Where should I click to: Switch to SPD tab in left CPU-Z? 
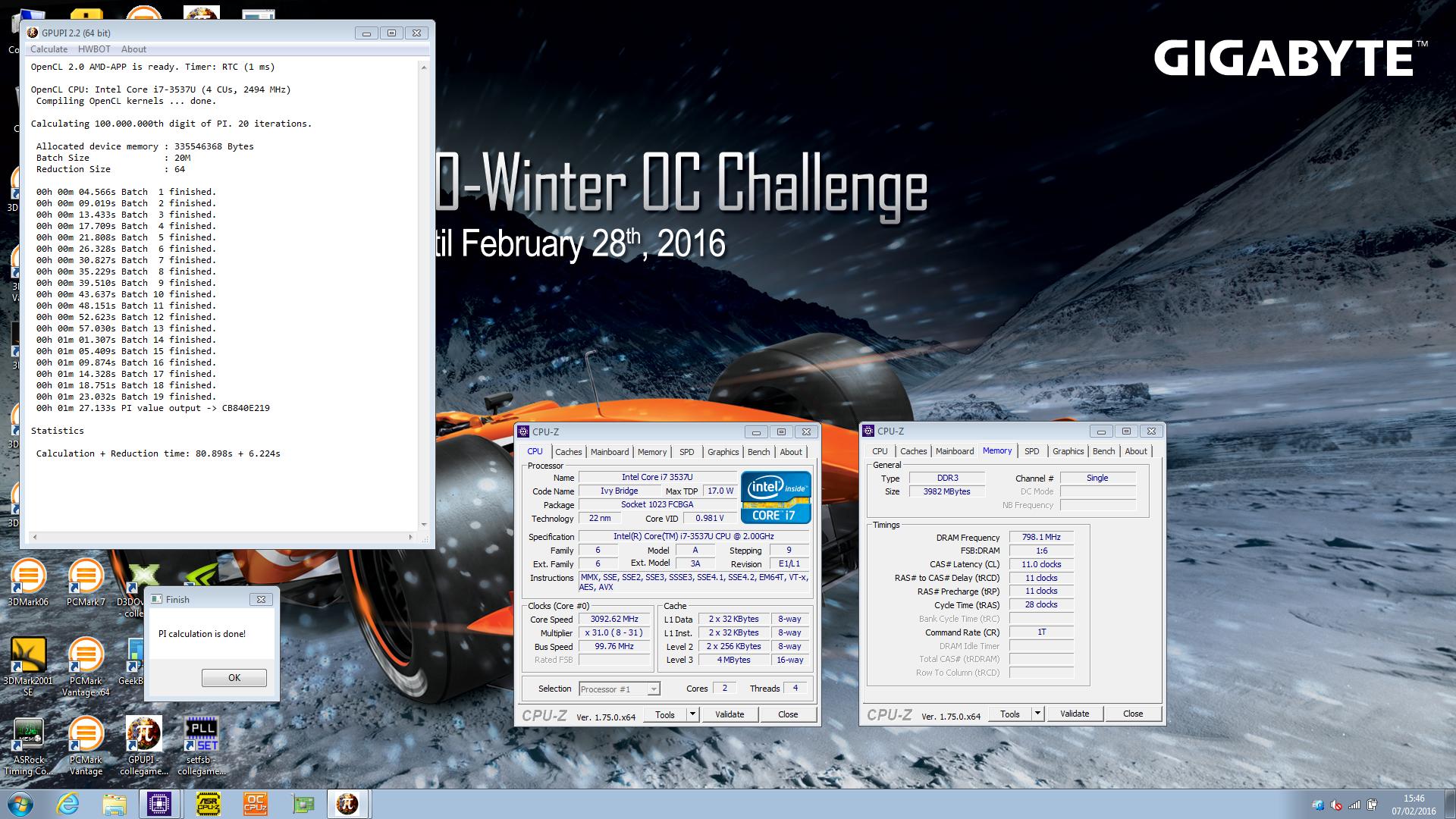687,451
